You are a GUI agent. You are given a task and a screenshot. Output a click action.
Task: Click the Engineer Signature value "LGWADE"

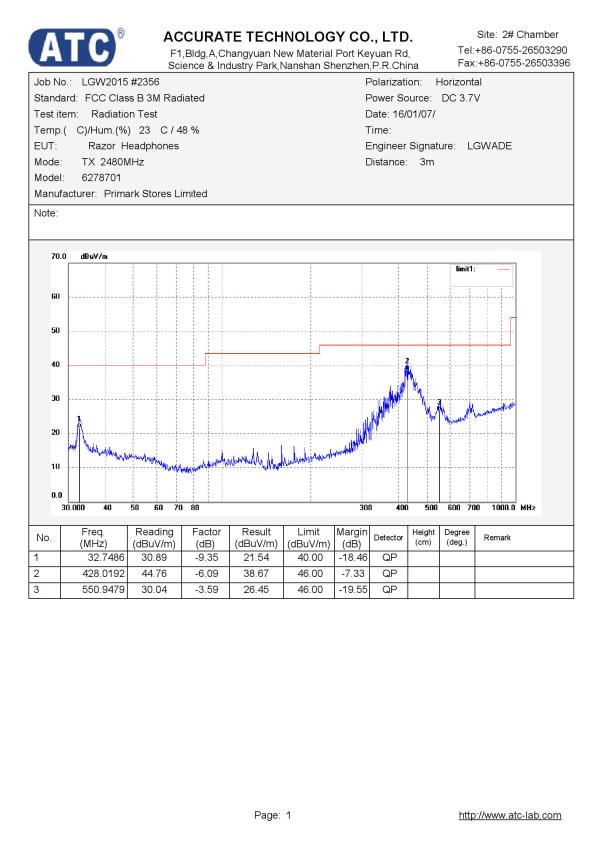pyautogui.click(x=489, y=146)
